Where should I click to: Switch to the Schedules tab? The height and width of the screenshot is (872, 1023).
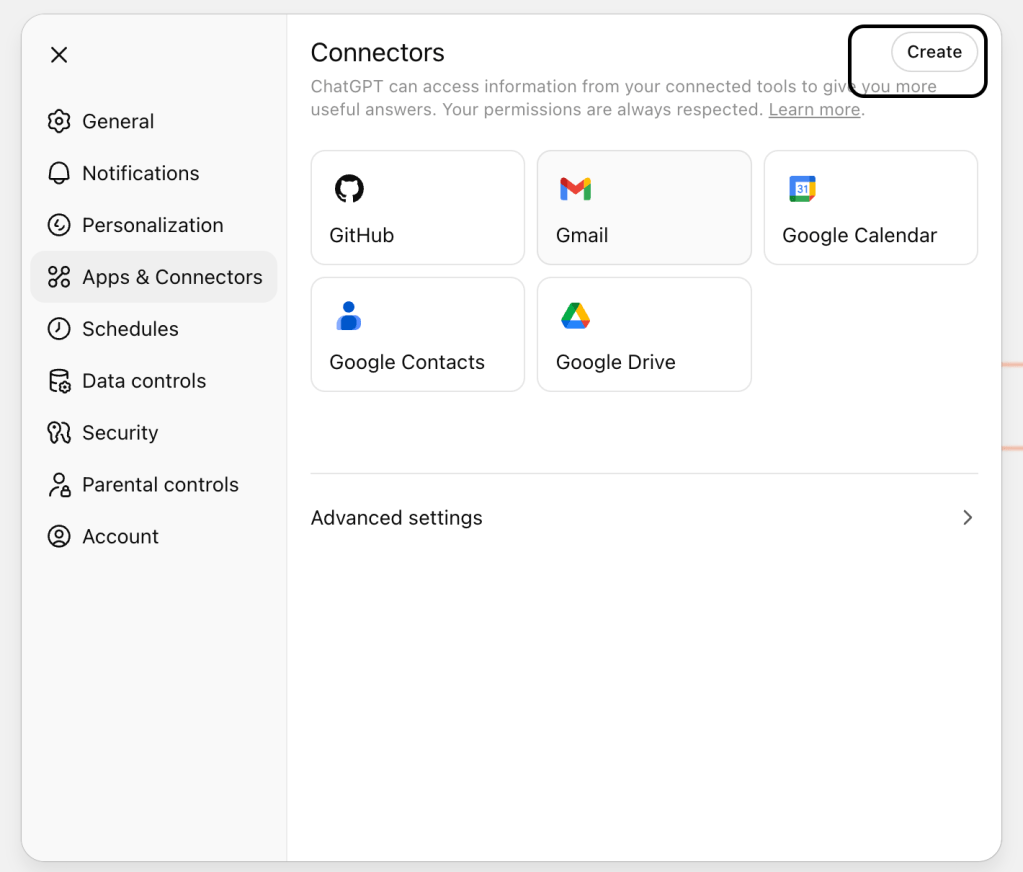point(130,329)
